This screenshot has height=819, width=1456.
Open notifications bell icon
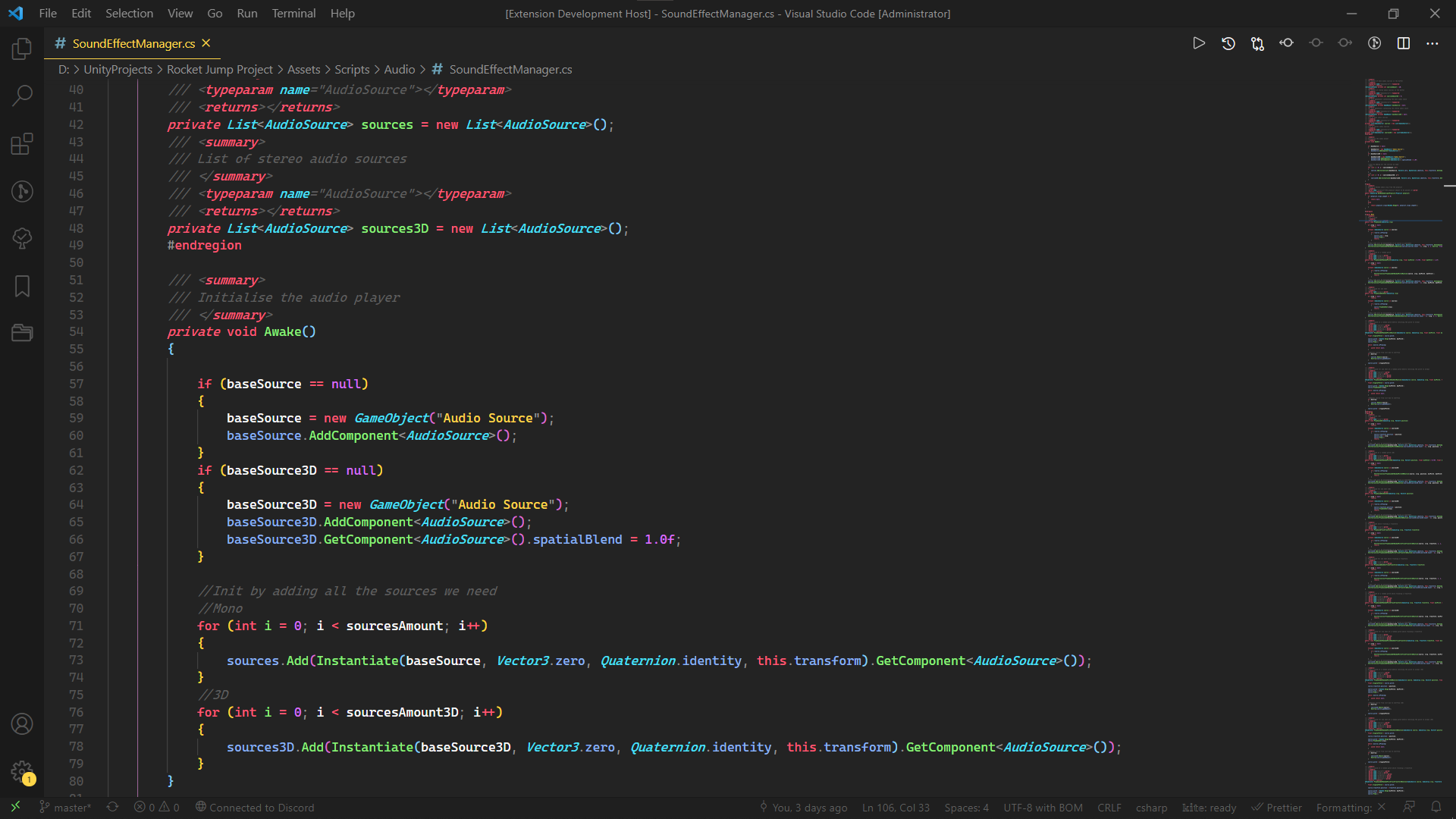click(x=1436, y=807)
